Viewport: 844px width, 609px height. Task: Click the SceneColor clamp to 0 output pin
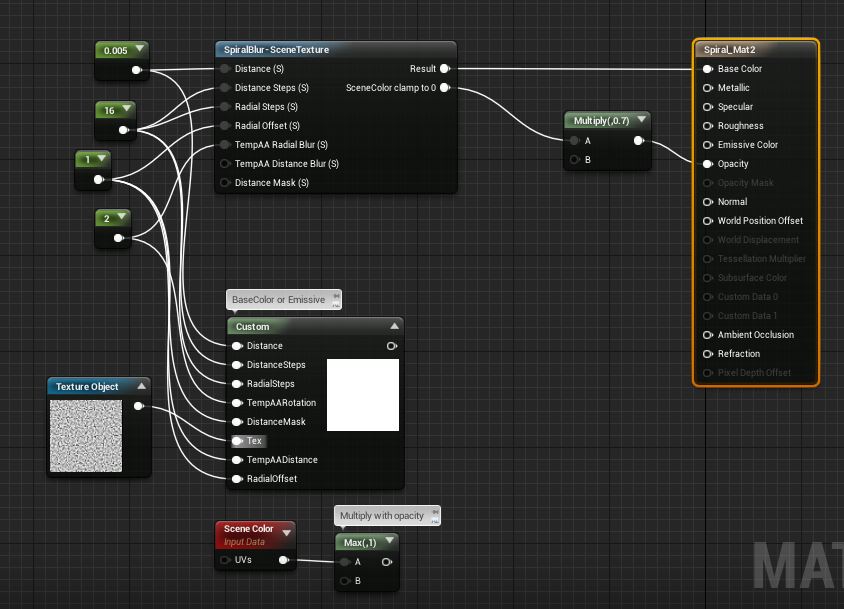coord(445,88)
